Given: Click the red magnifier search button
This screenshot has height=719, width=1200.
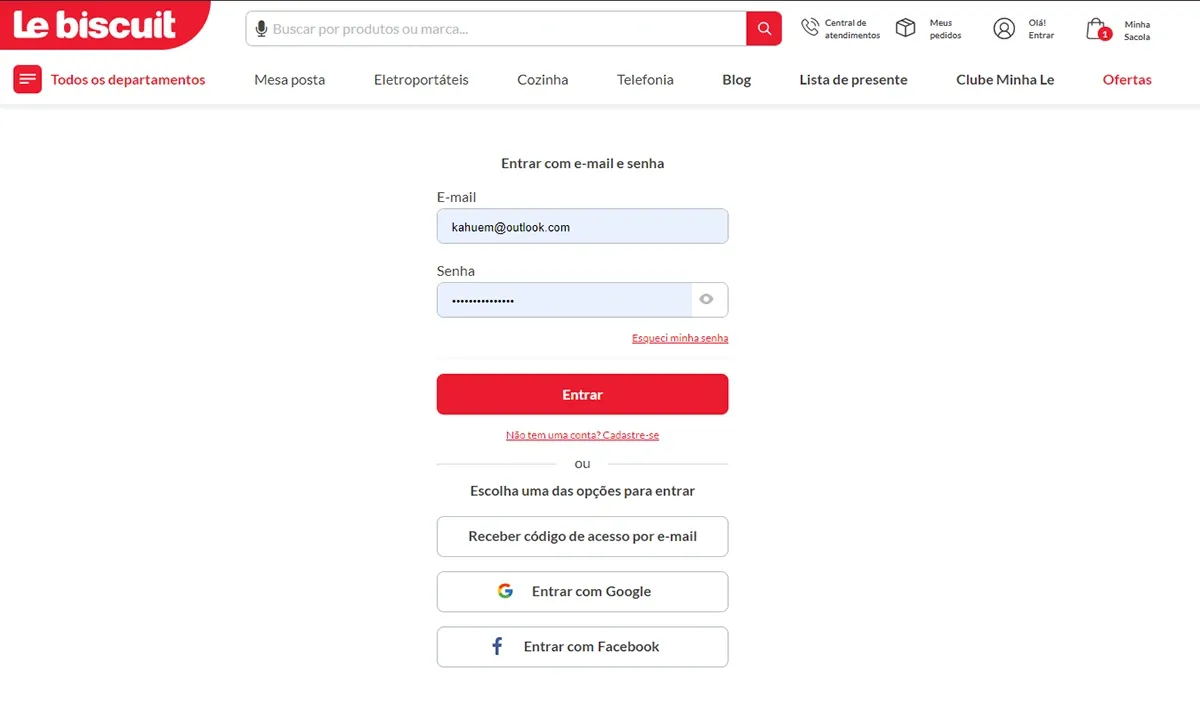Looking at the screenshot, I should [764, 29].
